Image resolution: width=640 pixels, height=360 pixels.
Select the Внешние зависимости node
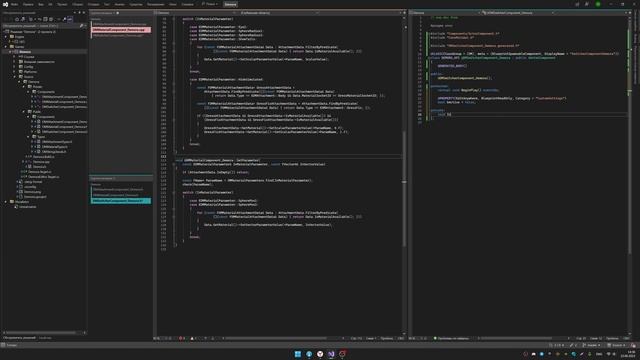coord(39,62)
